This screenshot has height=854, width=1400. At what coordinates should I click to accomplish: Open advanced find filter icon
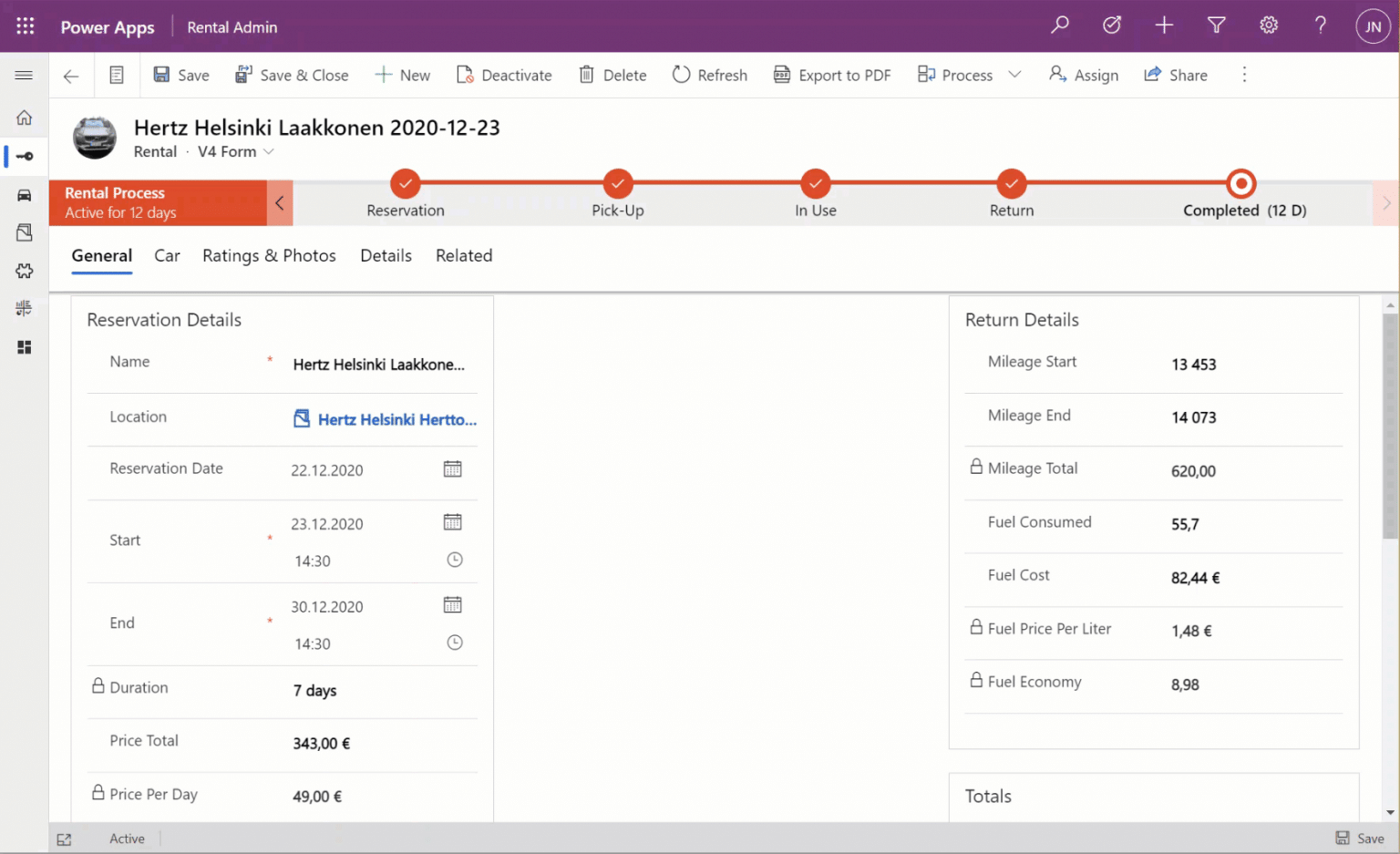pyautogui.click(x=1216, y=26)
